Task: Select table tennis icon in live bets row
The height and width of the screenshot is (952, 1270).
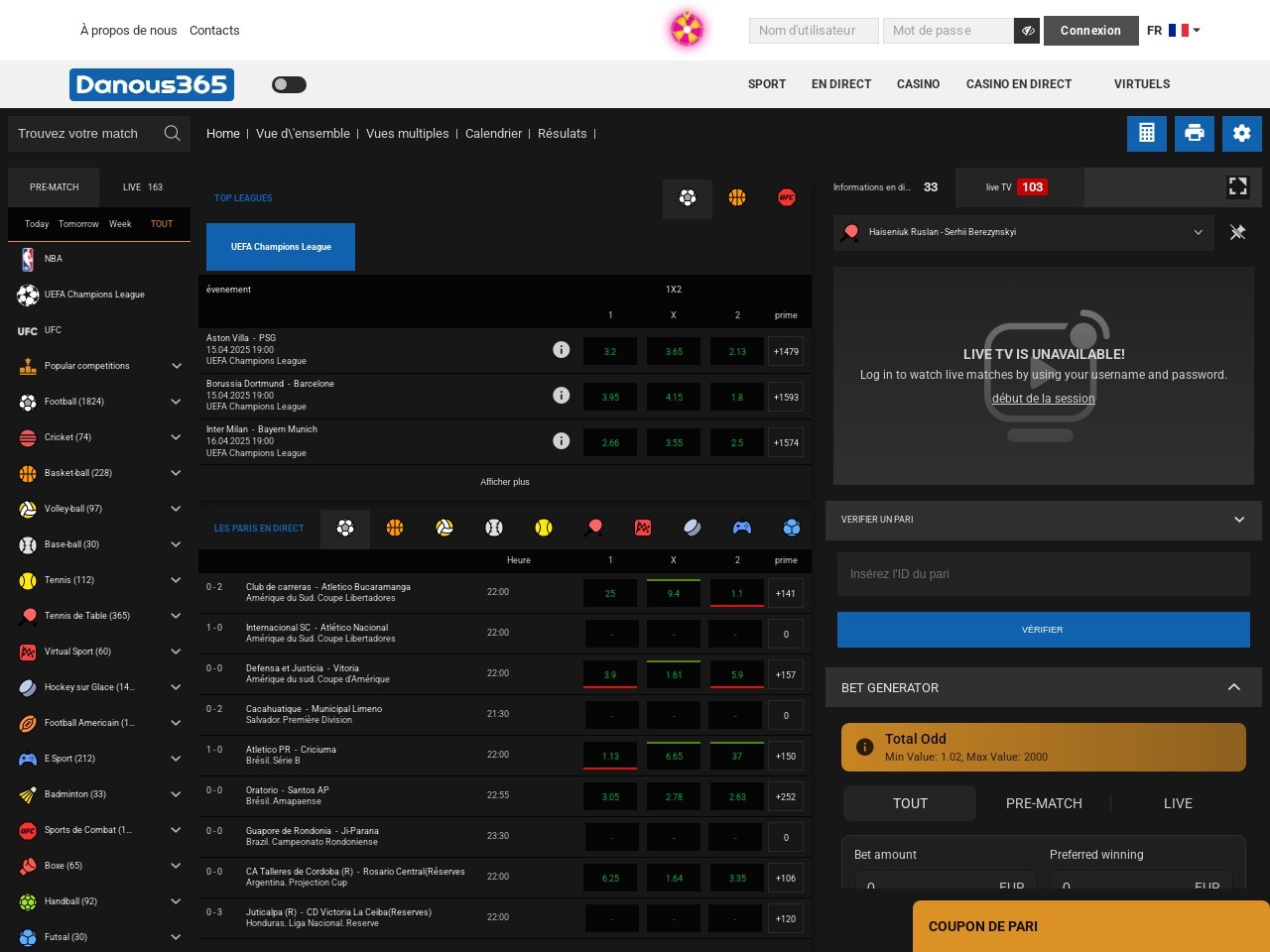Action: point(593,529)
